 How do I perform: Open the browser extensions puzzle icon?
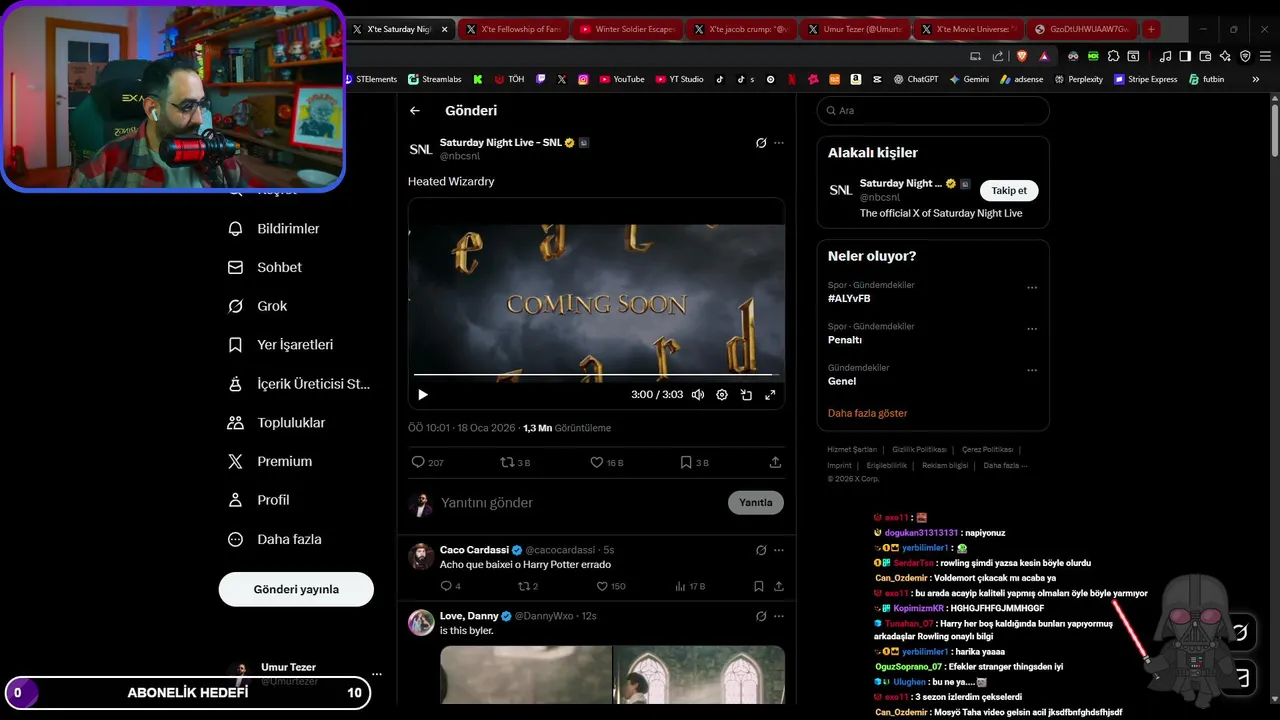(1113, 56)
